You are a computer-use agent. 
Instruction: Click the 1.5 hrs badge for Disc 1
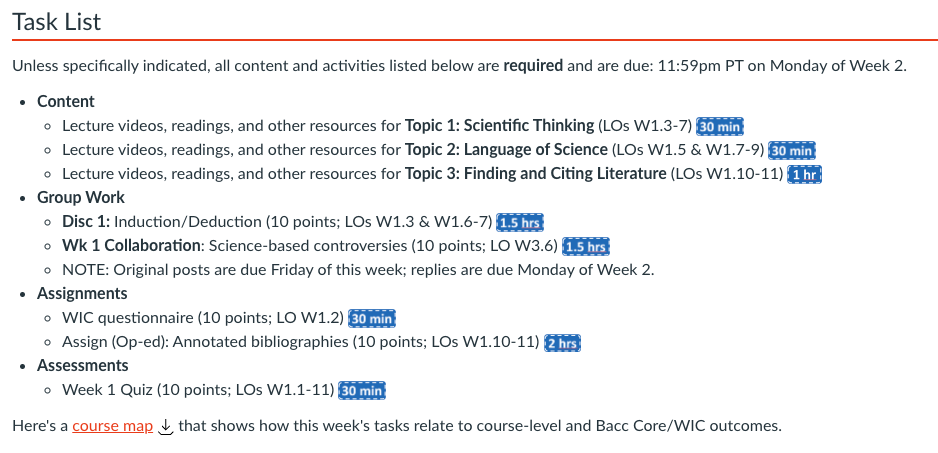pos(520,222)
